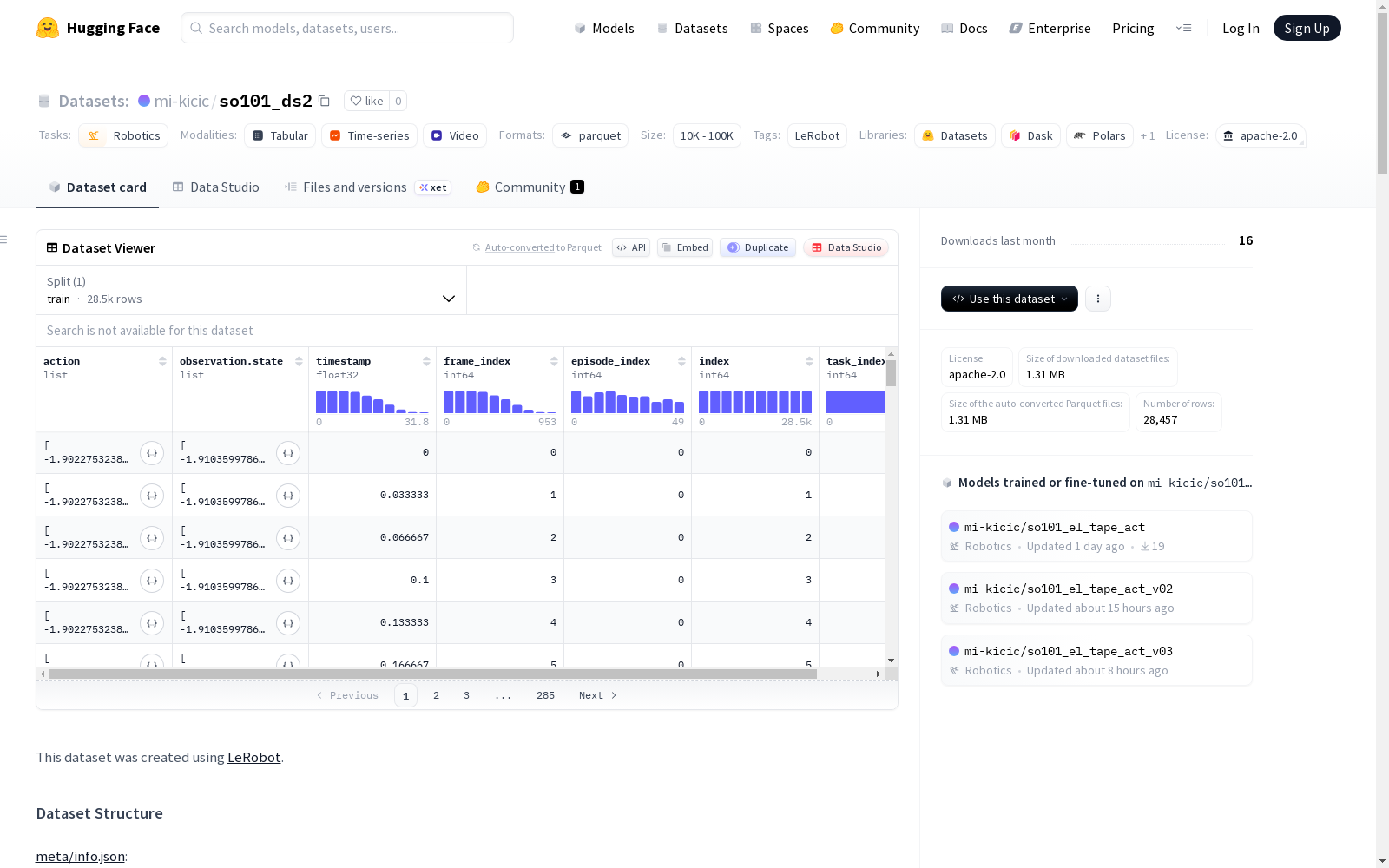
Task: Copy dataset name with copy icon
Action: tap(324, 101)
